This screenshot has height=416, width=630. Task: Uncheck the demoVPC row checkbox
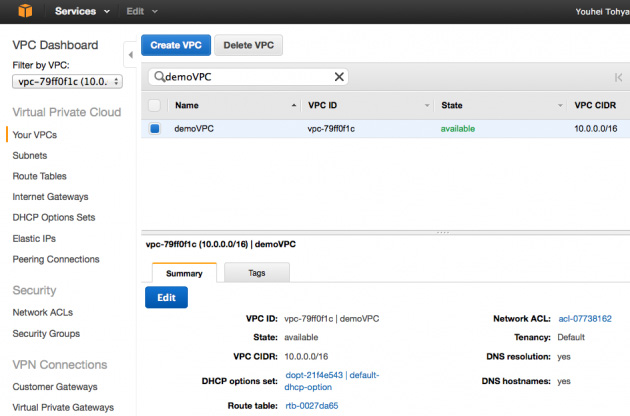pyautogui.click(x=154, y=129)
